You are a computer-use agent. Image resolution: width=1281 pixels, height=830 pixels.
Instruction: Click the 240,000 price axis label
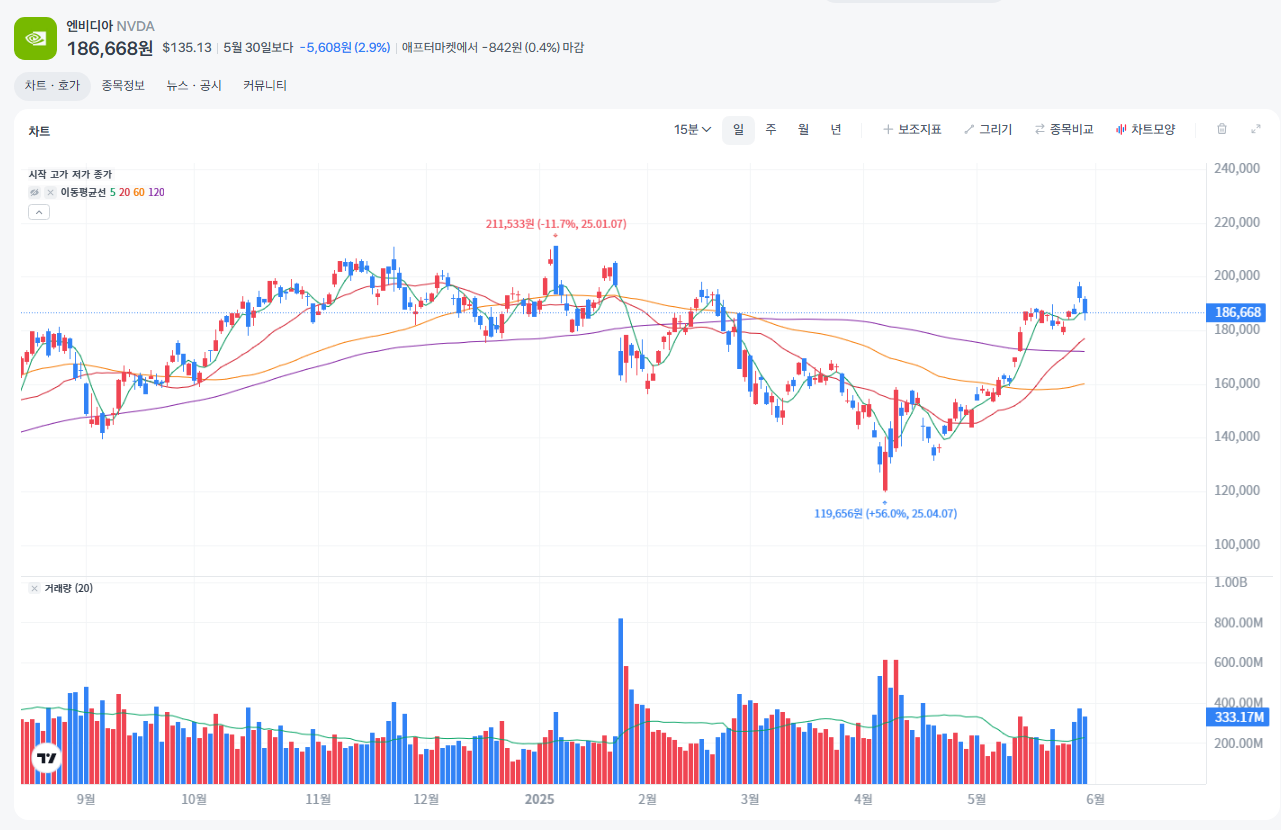coord(1237,169)
